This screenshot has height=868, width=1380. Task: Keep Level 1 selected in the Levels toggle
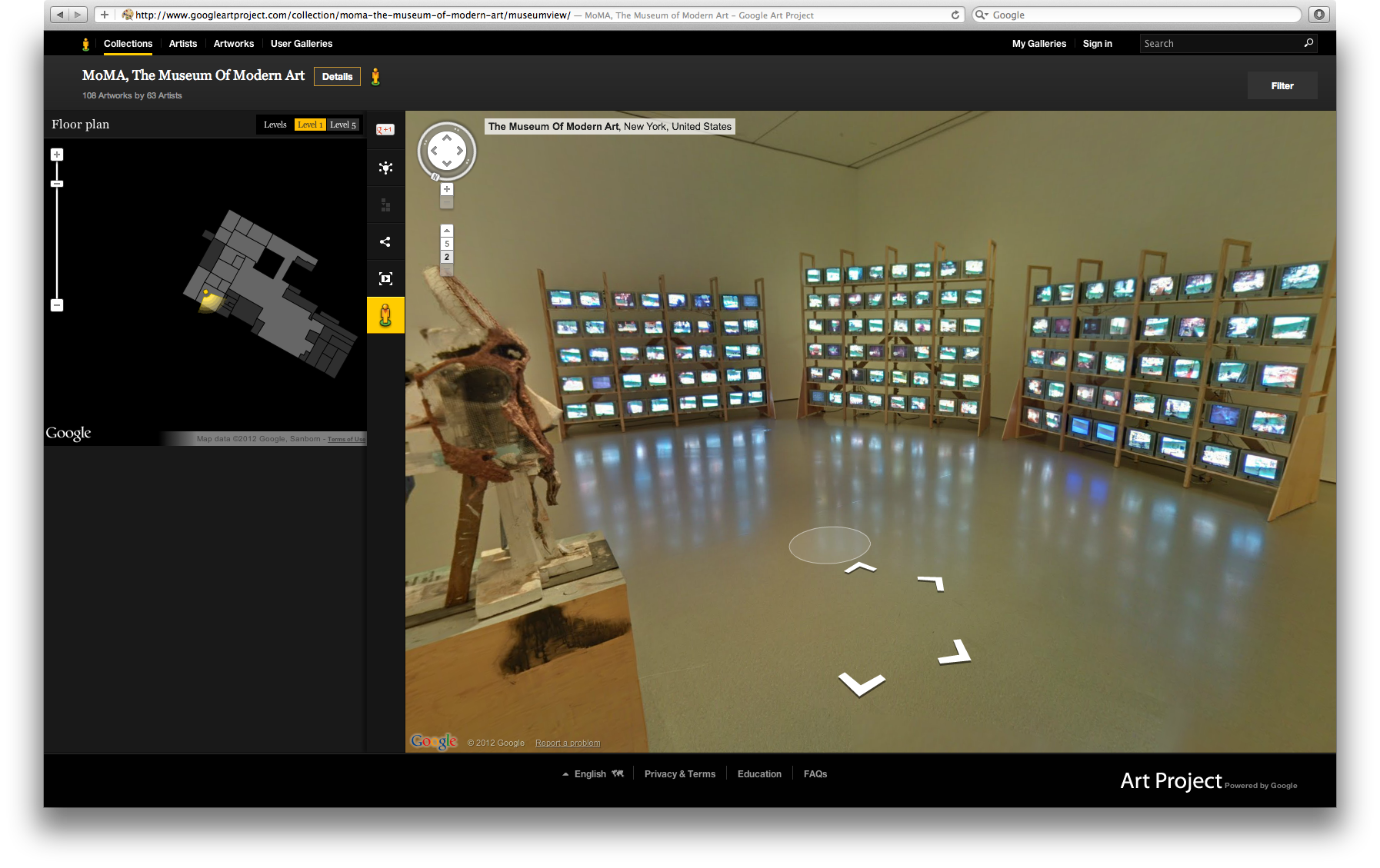point(310,124)
